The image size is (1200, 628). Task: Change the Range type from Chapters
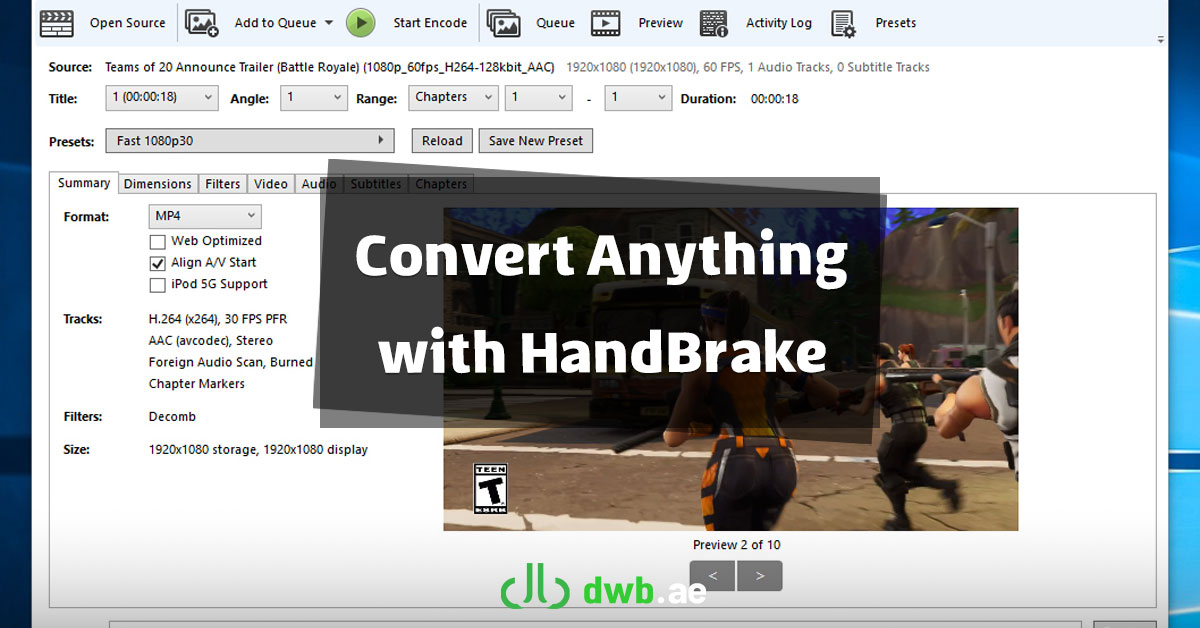[452, 97]
